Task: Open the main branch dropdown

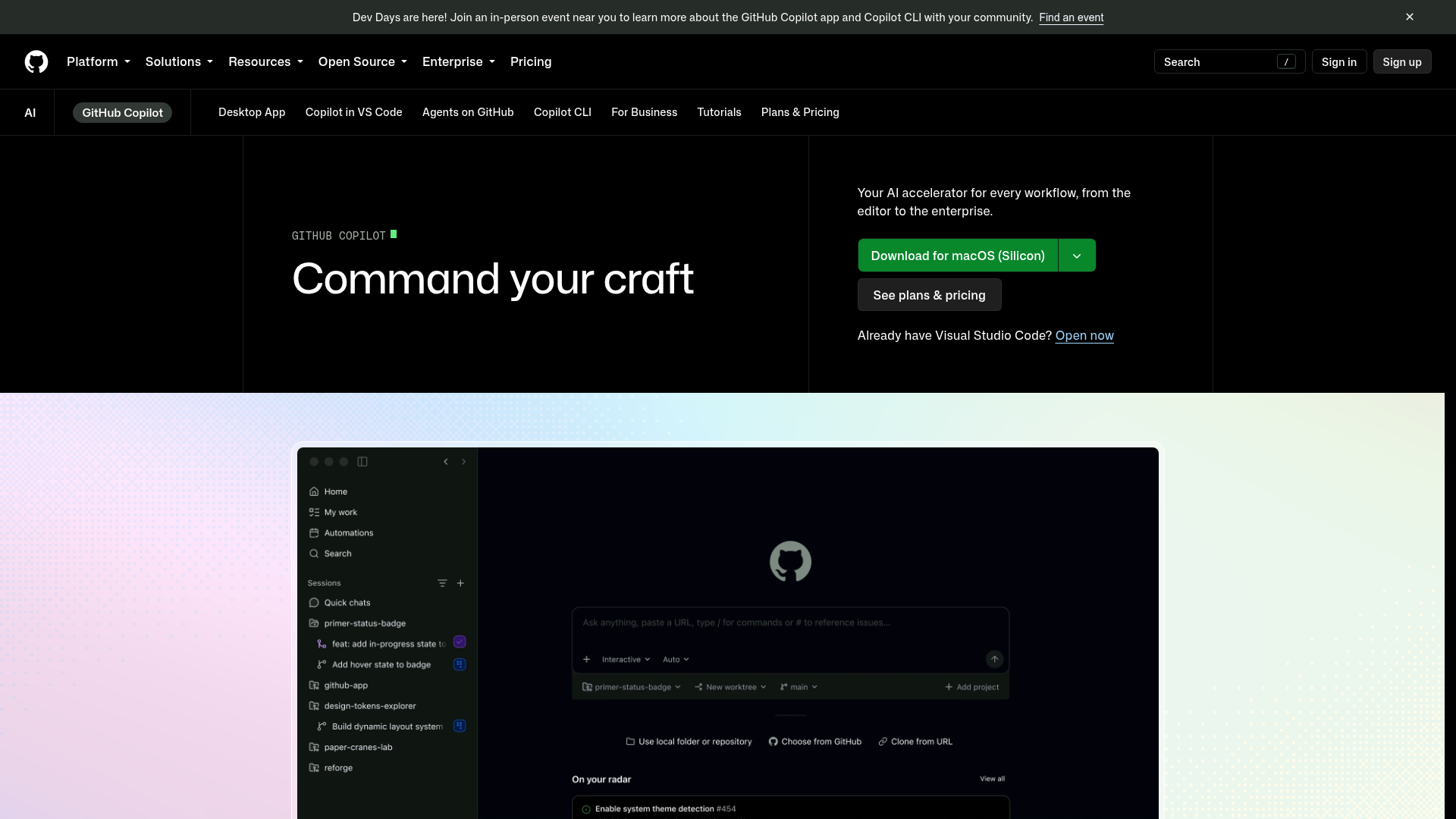Action: pos(799,687)
